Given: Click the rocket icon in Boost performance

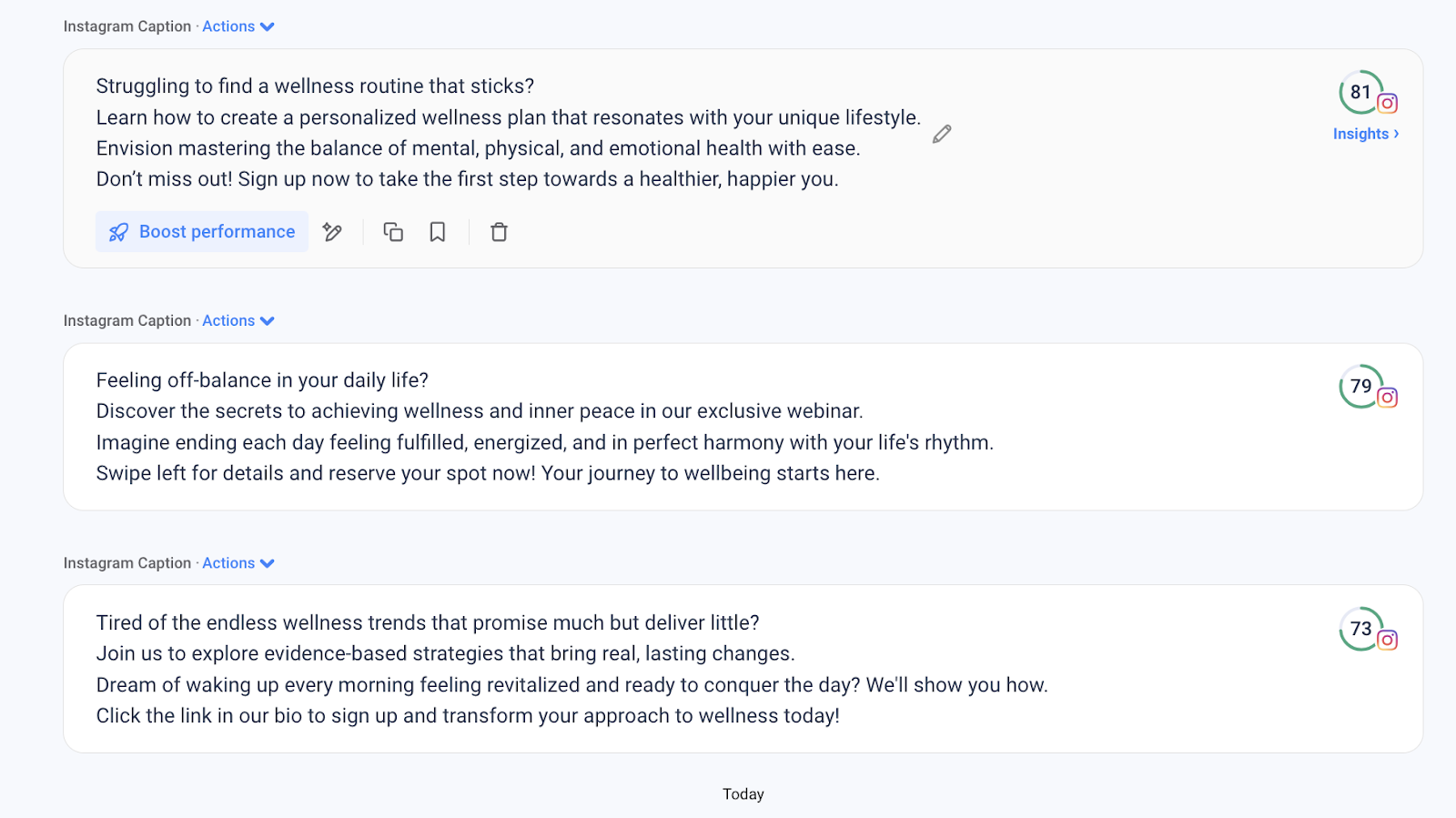Looking at the screenshot, I should click(119, 232).
